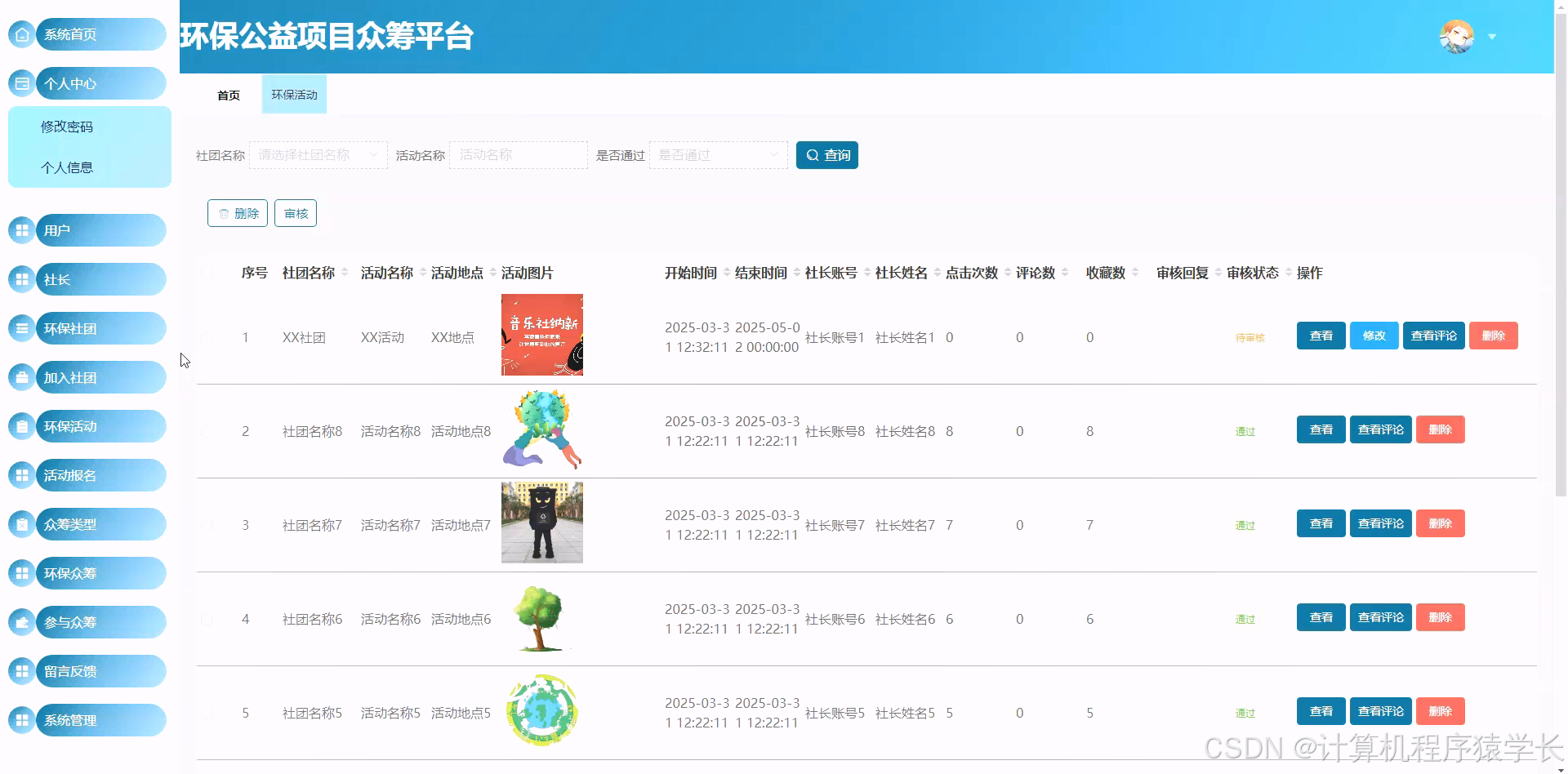Image resolution: width=1568 pixels, height=774 pixels.
Task: Sort by 结束时间 column arrows
Action: [x=797, y=273]
